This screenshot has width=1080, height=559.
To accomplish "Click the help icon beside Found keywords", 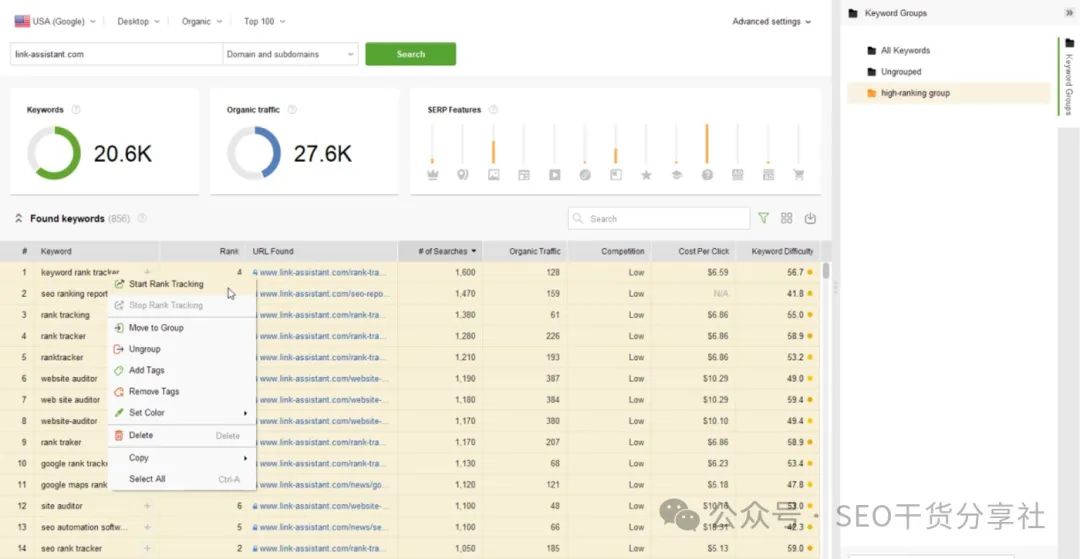I will (x=142, y=218).
